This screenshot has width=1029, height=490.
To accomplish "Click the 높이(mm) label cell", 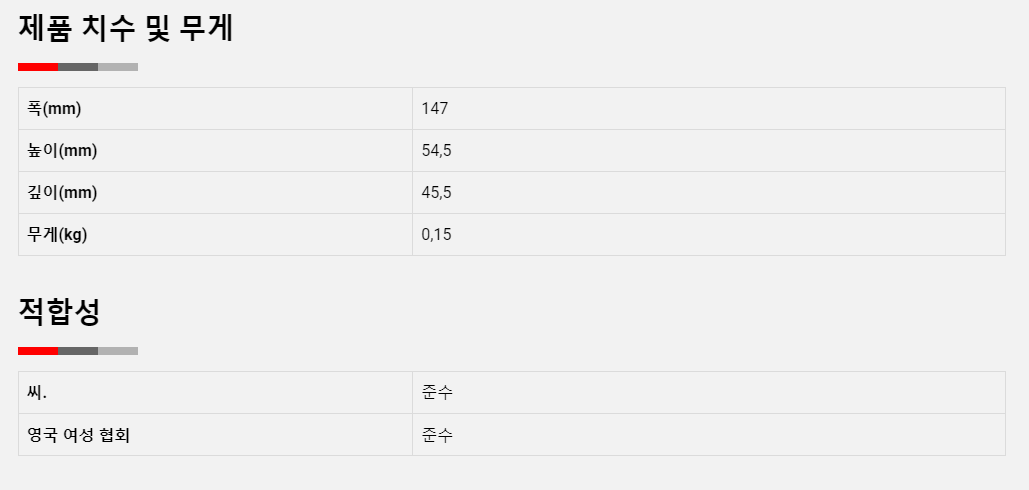I will (215, 151).
